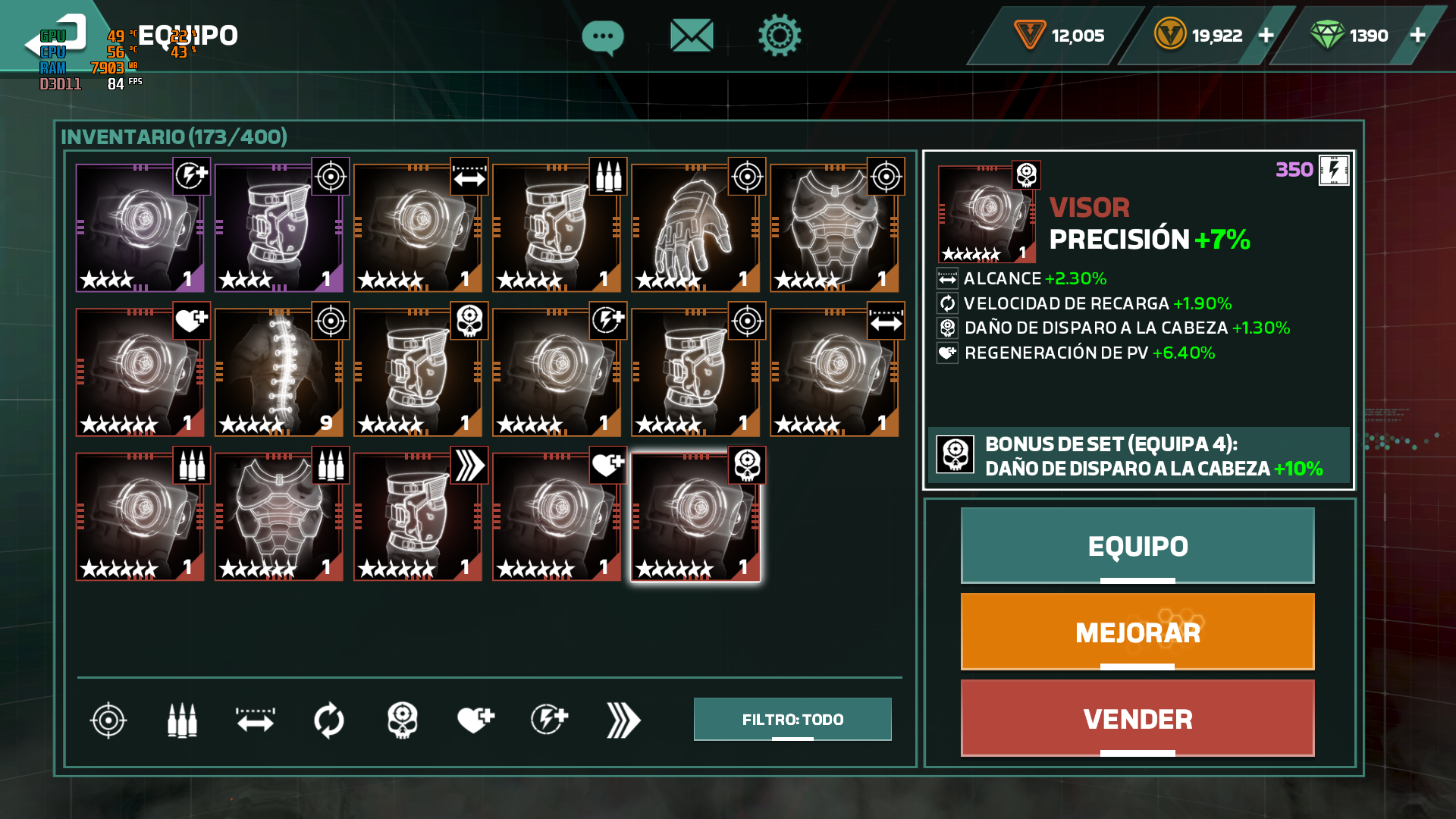The height and width of the screenshot is (819, 1456).
Task: Select the health regeneration heart filter icon
Action: [475, 720]
